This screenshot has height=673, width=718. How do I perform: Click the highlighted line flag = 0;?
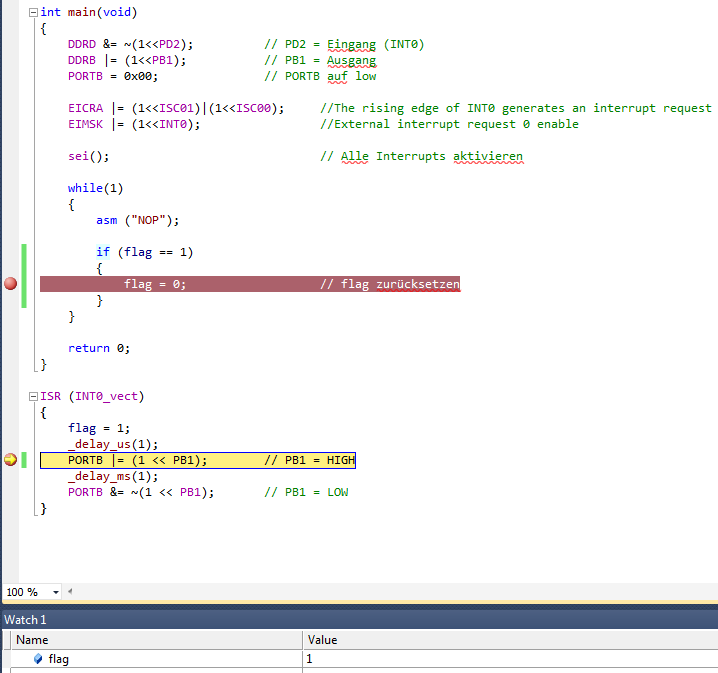coord(155,285)
